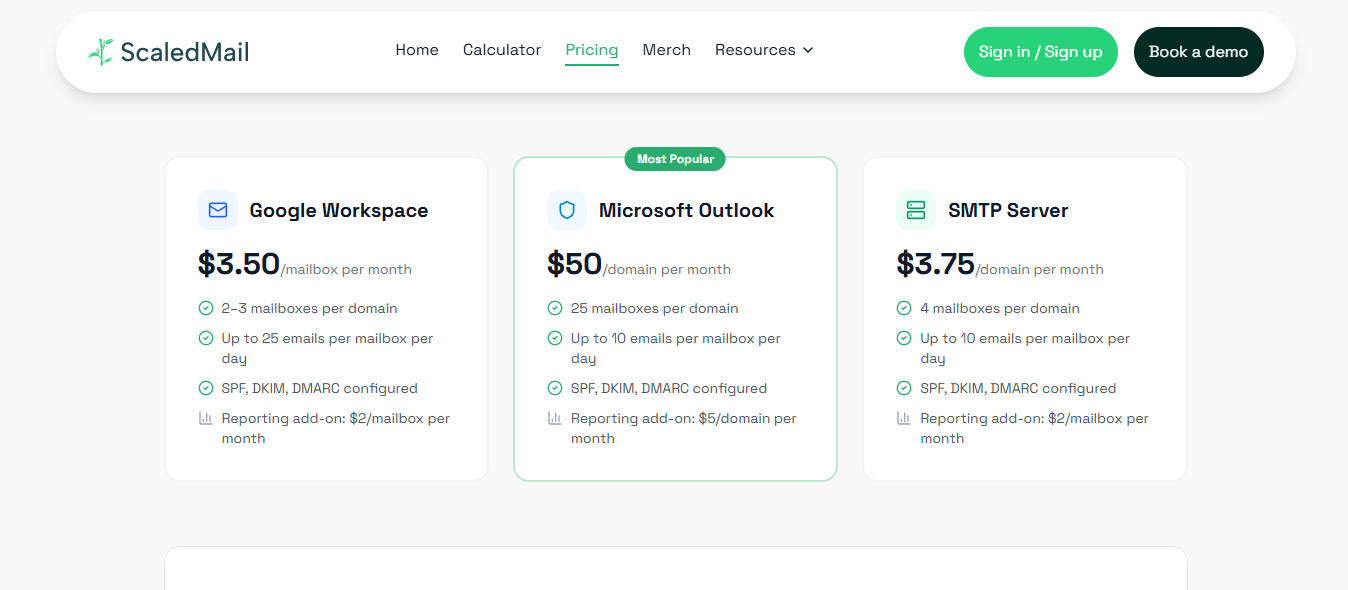
Task: Click '/domain per month' beside $50
Action: click(667, 269)
